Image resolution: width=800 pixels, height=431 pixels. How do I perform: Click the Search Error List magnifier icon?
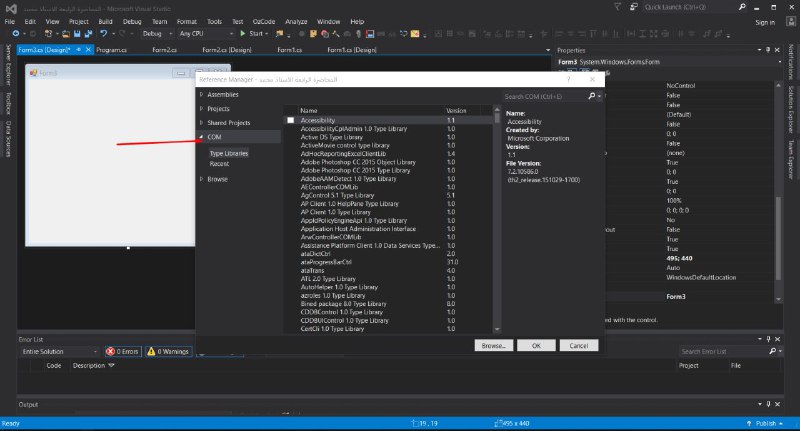(772, 351)
